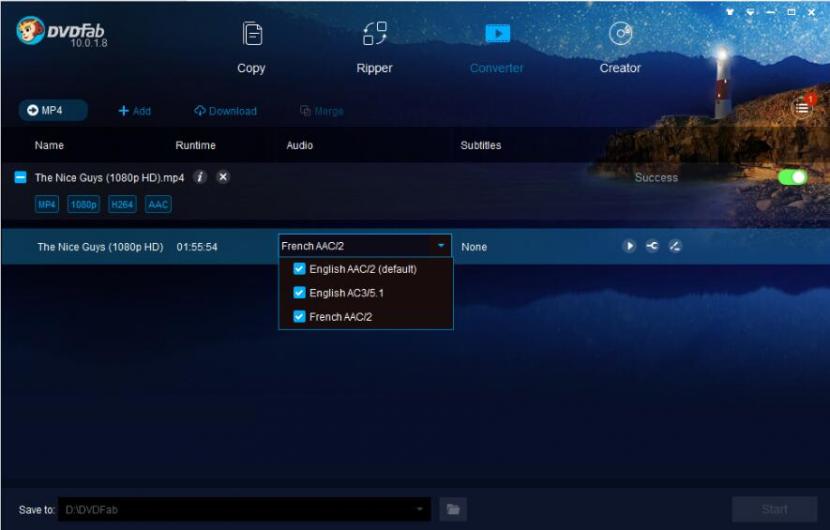Viewport: 830px width, 530px height.
Task: Remove The Nice Guys file with X icon
Action: tap(223, 177)
